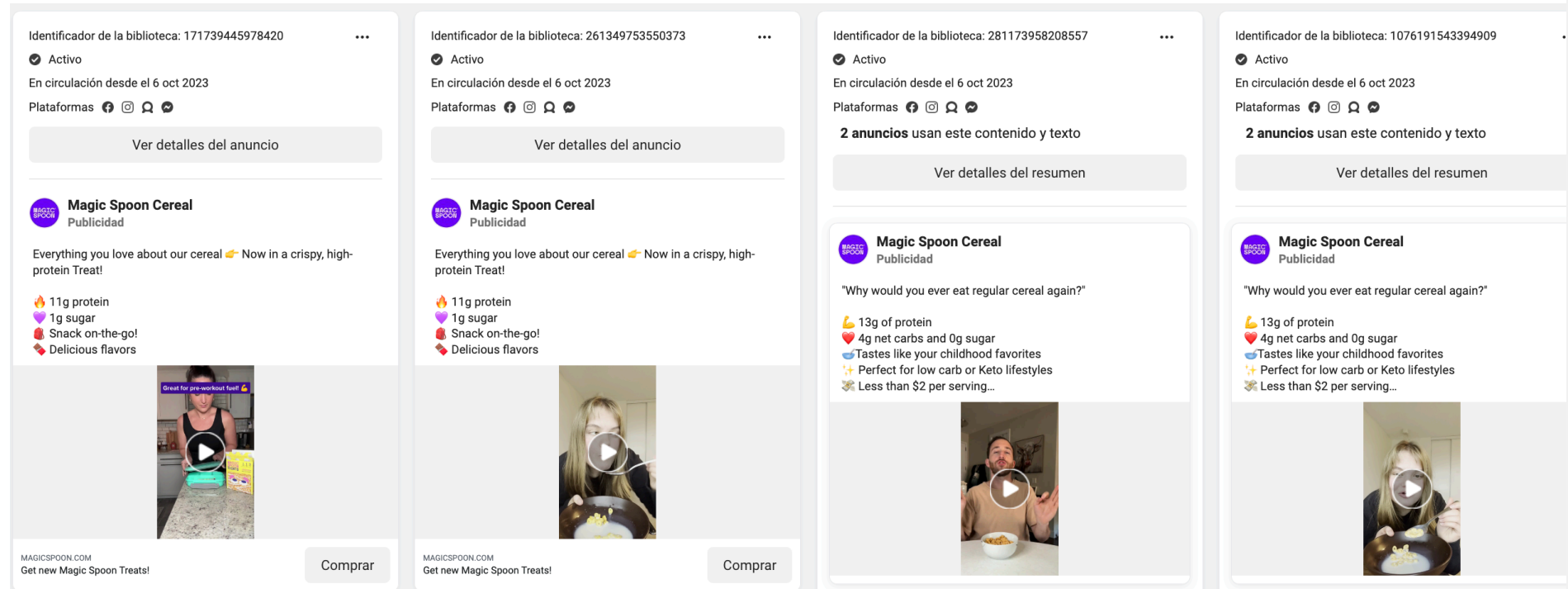Click MAGICSPOON.COM link in first ad footer
1568x589 pixels.
click(x=56, y=558)
